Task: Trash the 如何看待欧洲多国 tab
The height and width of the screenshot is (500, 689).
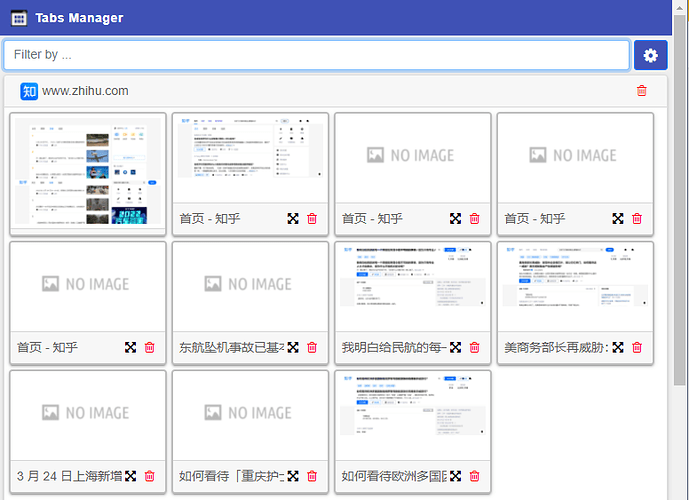Action: 474,476
